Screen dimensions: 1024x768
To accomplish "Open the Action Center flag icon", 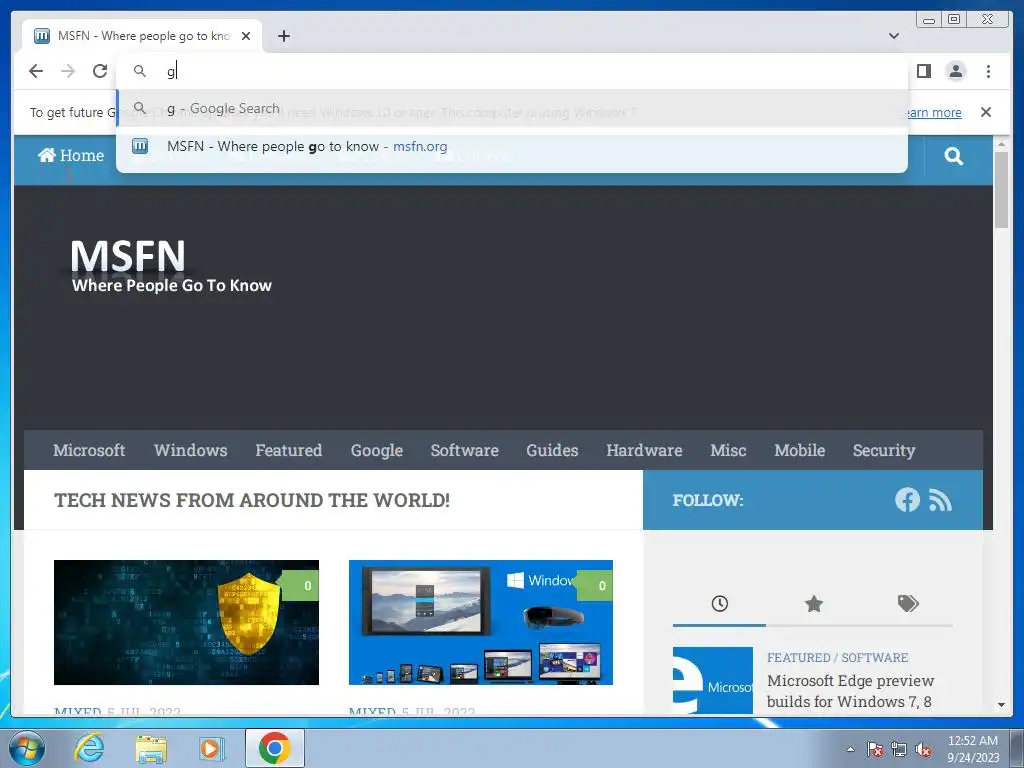I will click(874, 749).
